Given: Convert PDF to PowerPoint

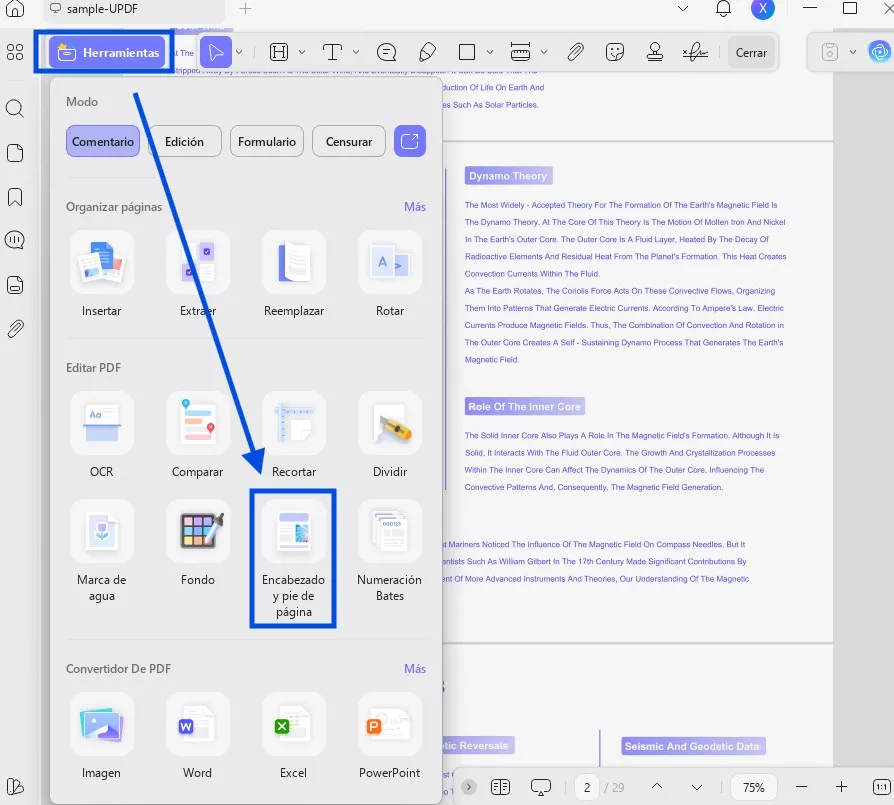Looking at the screenshot, I should [x=390, y=737].
